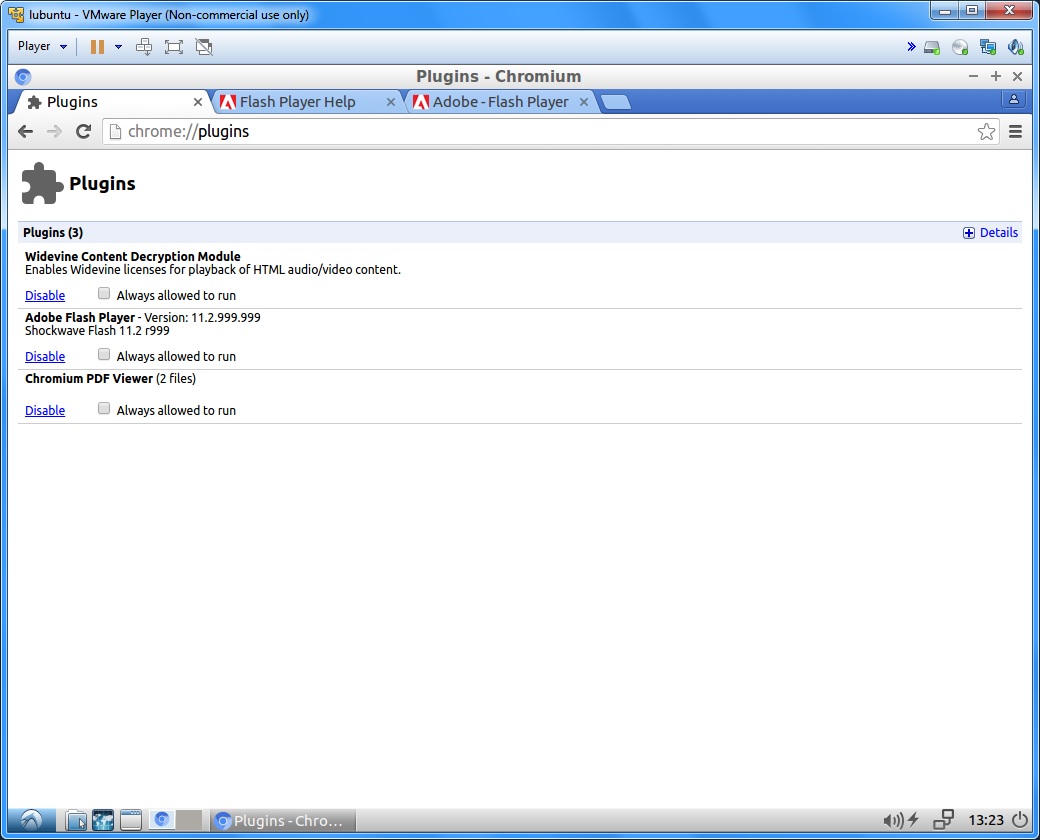The width and height of the screenshot is (1040, 840).
Task: Open the Lubuntu start menu
Action: (x=31, y=820)
